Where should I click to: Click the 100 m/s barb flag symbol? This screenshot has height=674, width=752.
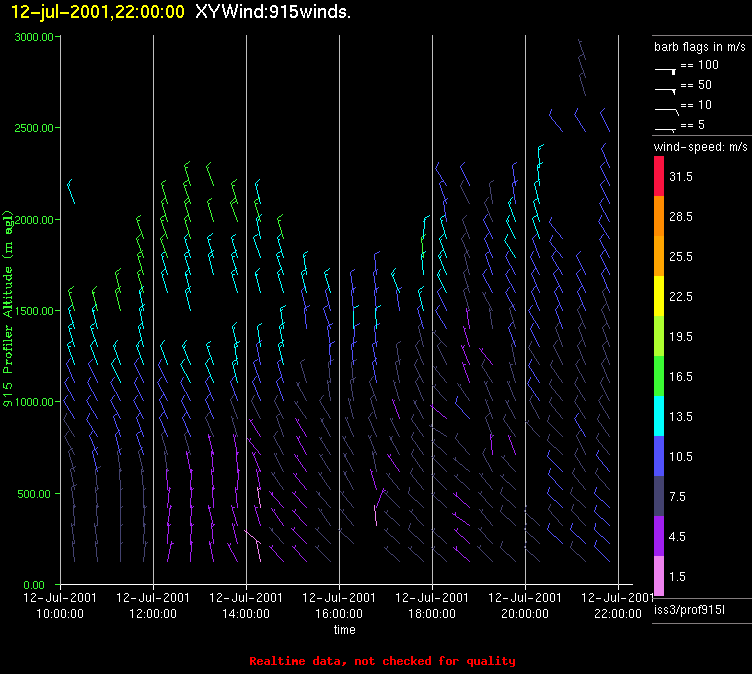click(665, 70)
